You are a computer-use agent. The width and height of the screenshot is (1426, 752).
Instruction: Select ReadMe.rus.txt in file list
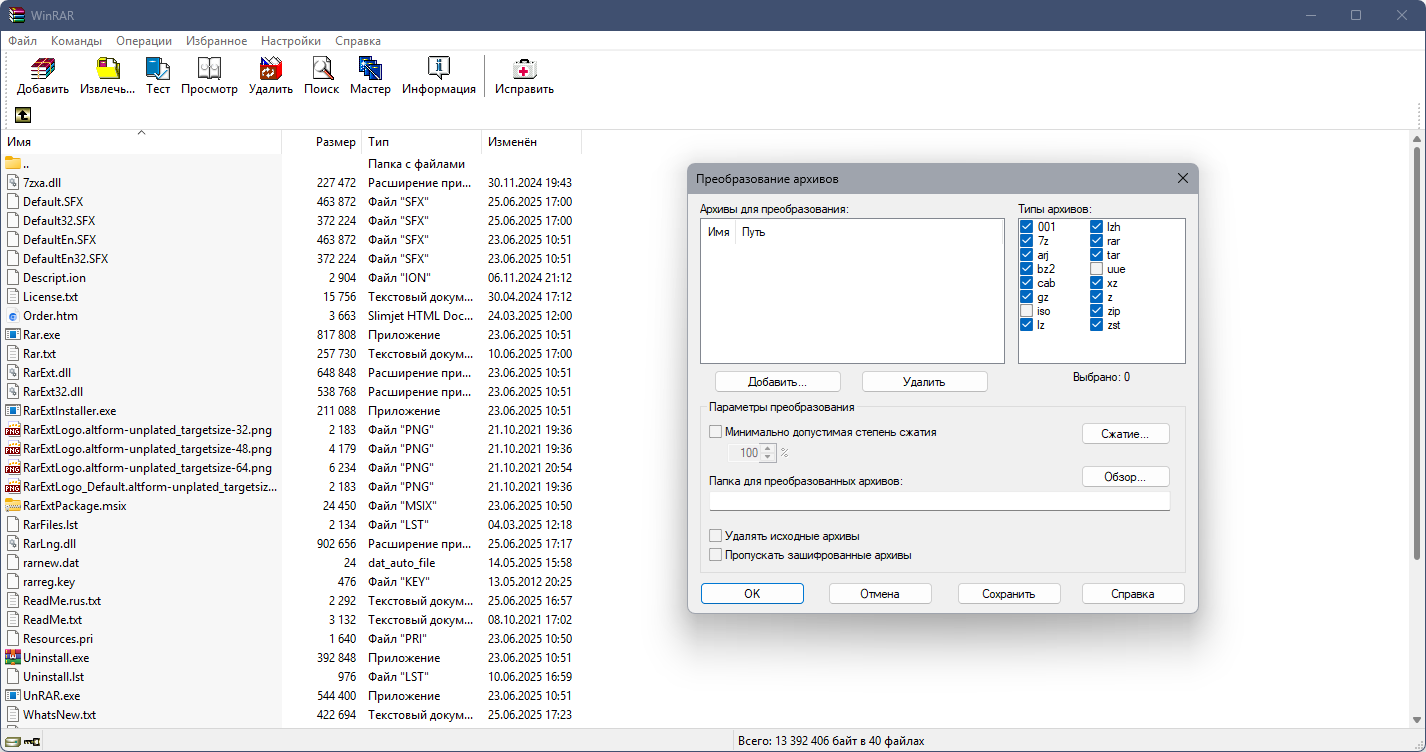pos(62,601)
